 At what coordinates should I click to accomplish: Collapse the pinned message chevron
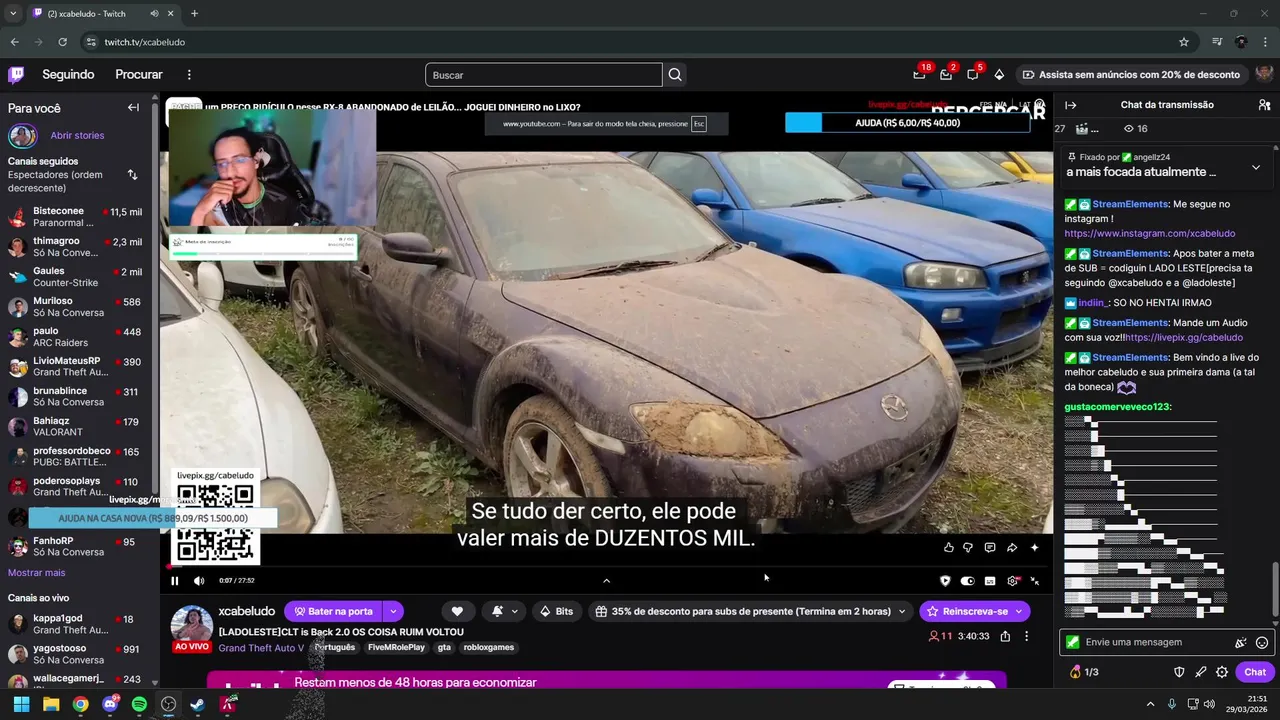[x=1256, y=167]
